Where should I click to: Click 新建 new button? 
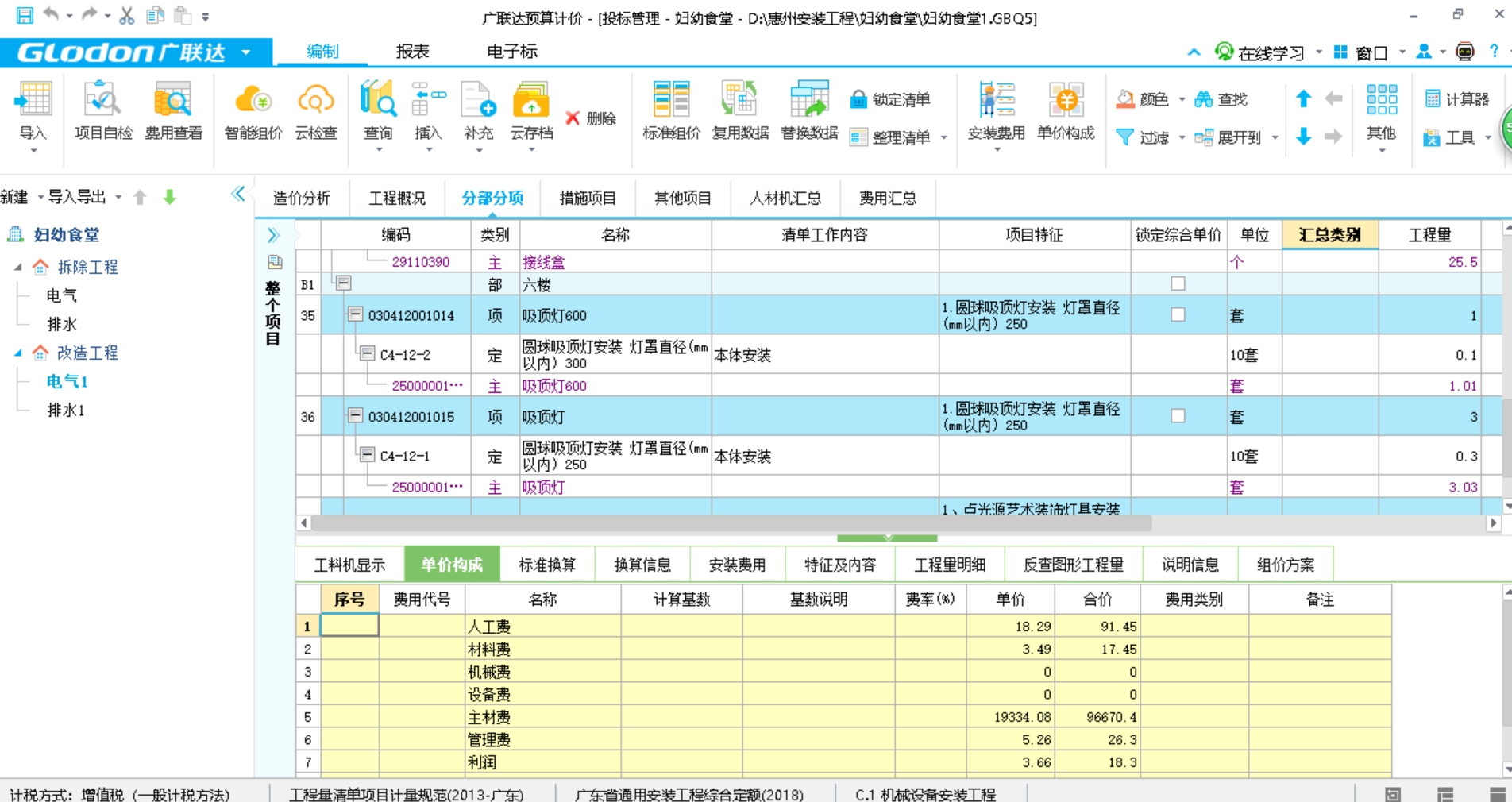[14, 197]
